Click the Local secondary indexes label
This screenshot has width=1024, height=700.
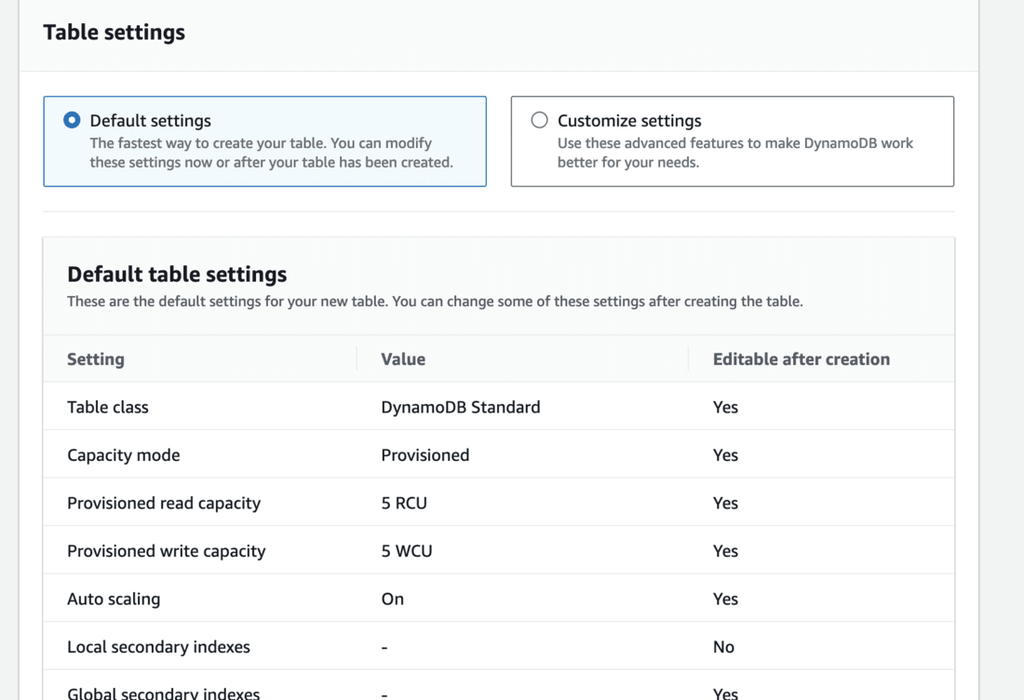[158, 647]
